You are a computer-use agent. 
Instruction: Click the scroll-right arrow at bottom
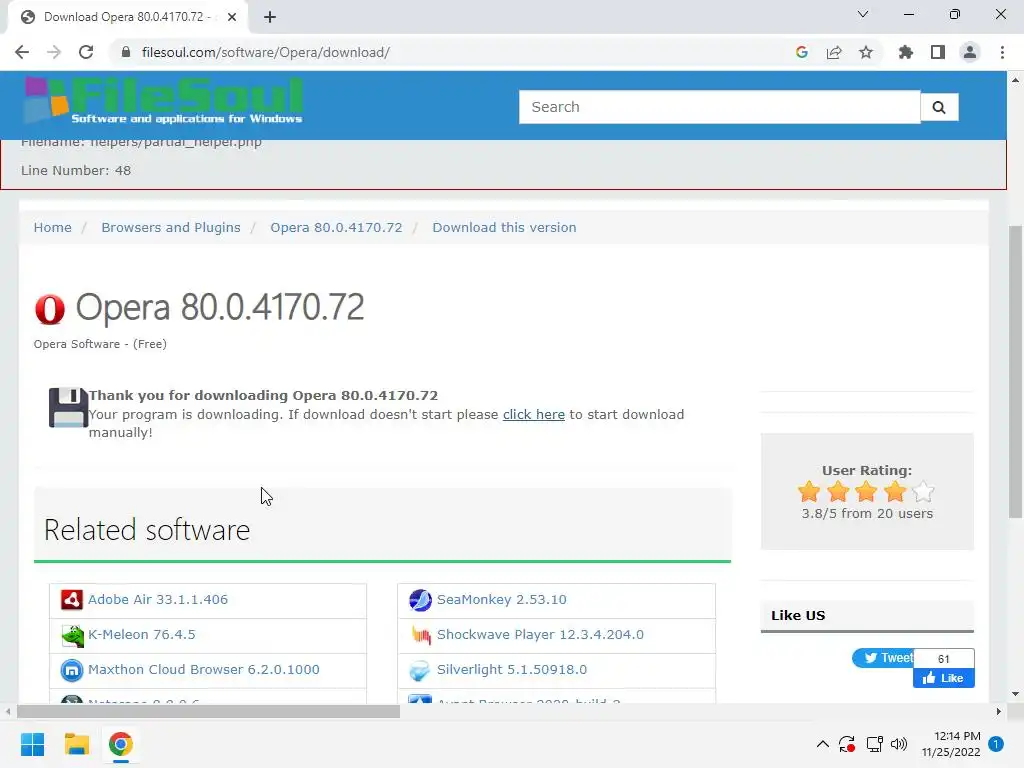coord(999,711)
